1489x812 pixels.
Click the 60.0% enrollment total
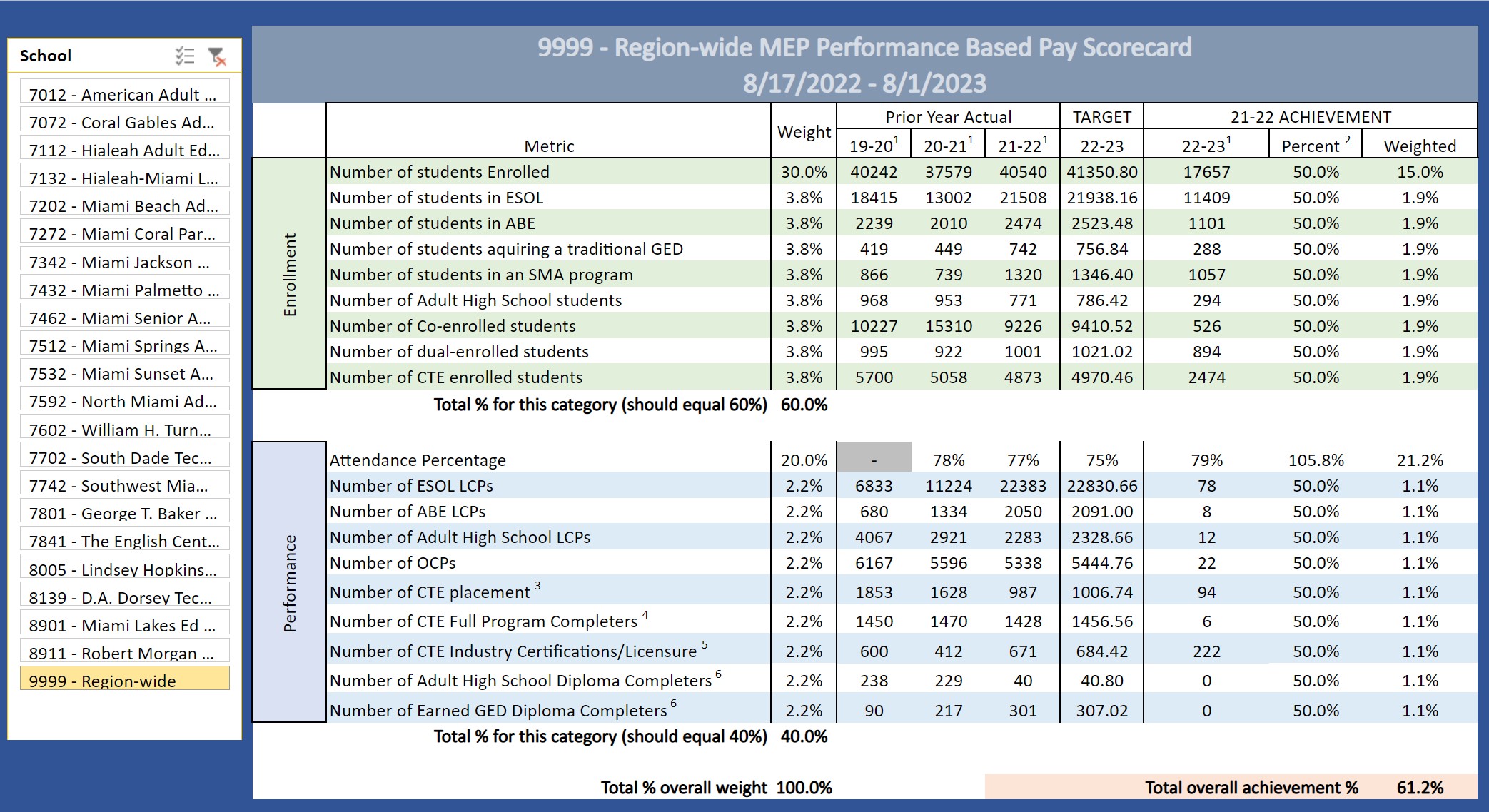pyautogui.click(x=804, y=405)
